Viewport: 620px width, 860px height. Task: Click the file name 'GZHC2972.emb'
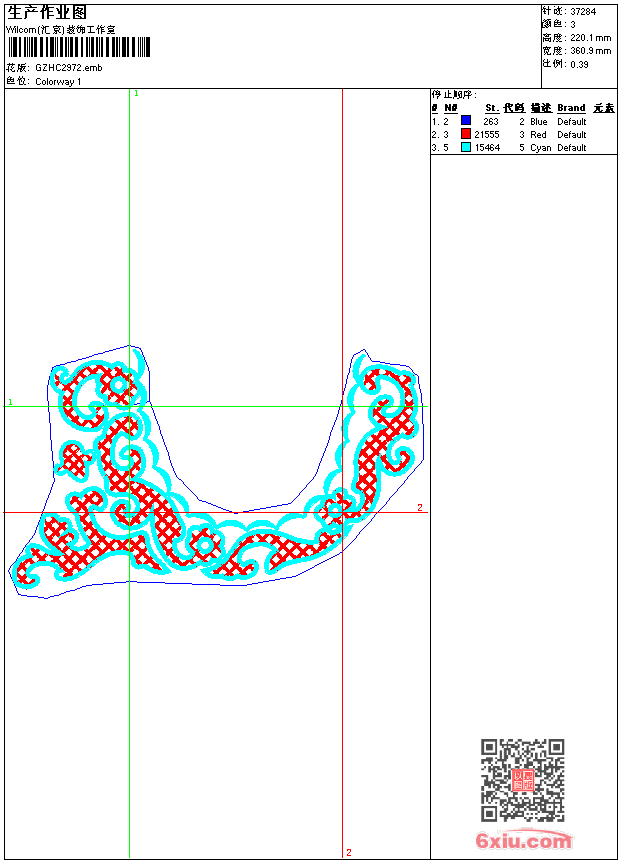pyautogui.click(x=69, y=68)
